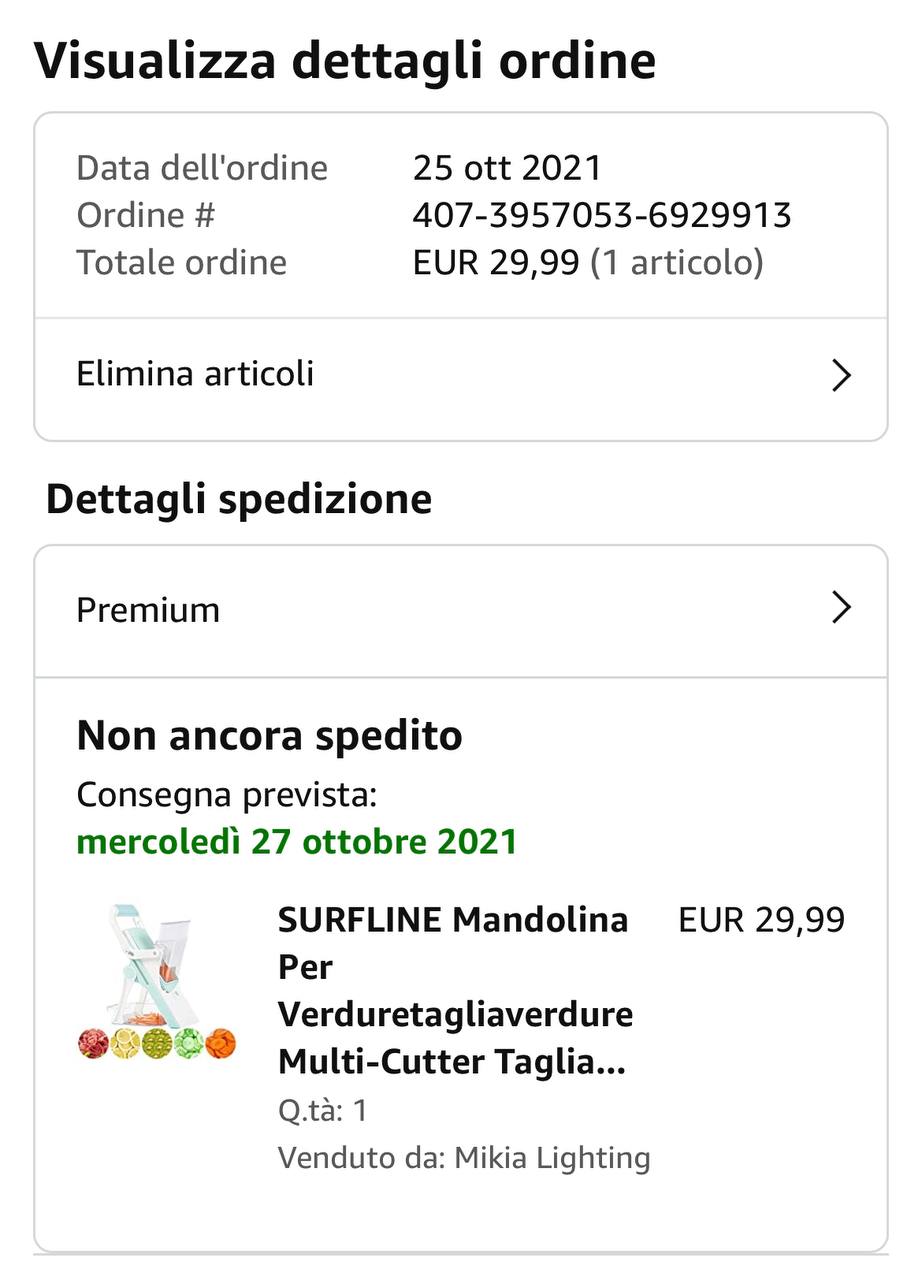Tap the item price EUR 29,99
The image size is (922, 1280).
click(762, 920)
